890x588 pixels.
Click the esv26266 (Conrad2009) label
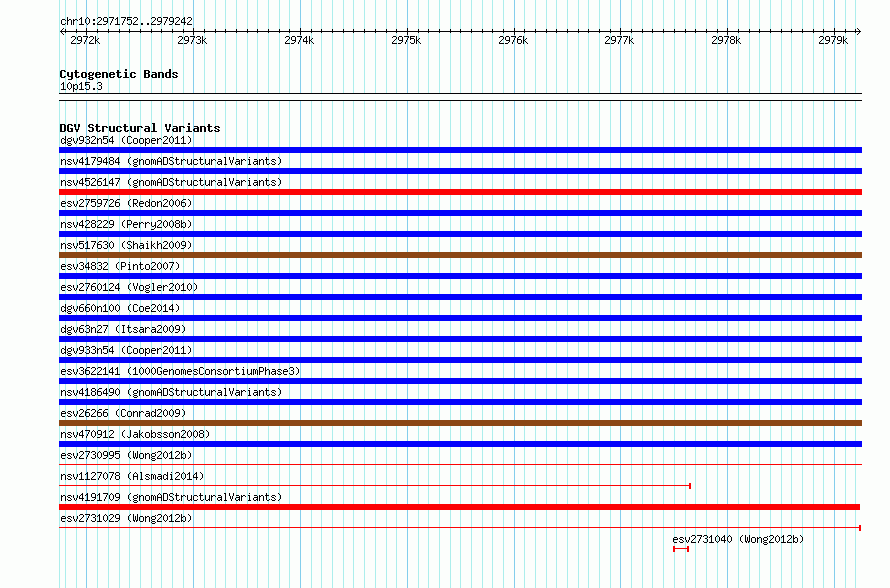point(123,413)
